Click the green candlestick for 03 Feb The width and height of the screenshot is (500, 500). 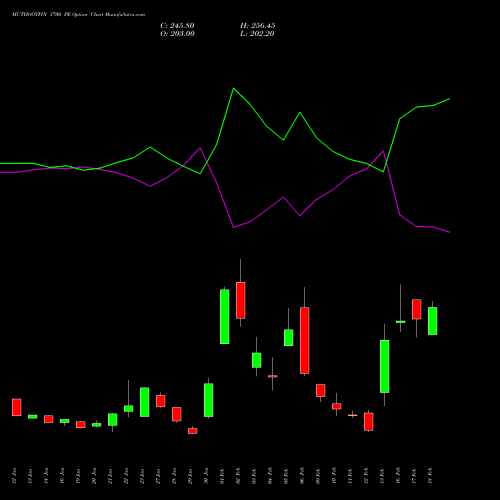[x=257, y=360]
